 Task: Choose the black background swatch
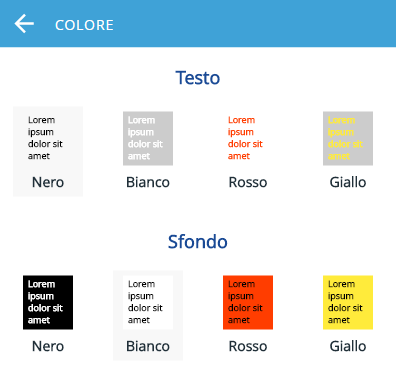tap(48, 302)
